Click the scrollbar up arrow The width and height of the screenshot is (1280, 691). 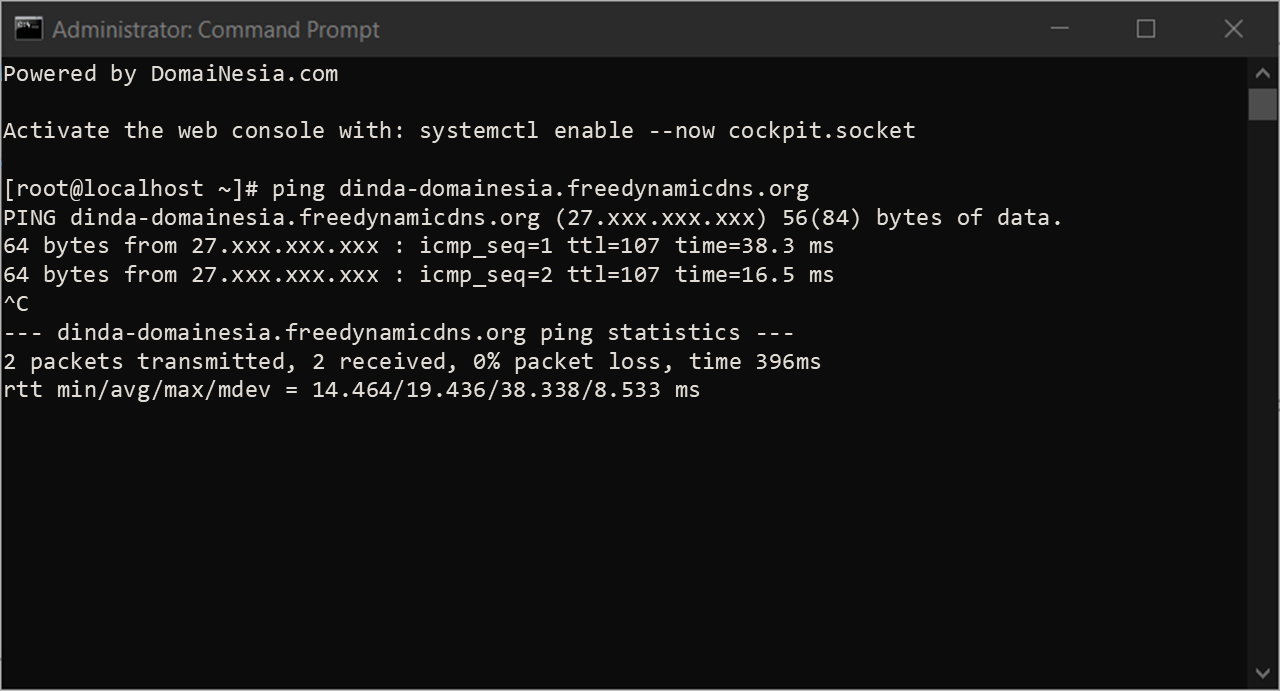[x=1262, y=72]
